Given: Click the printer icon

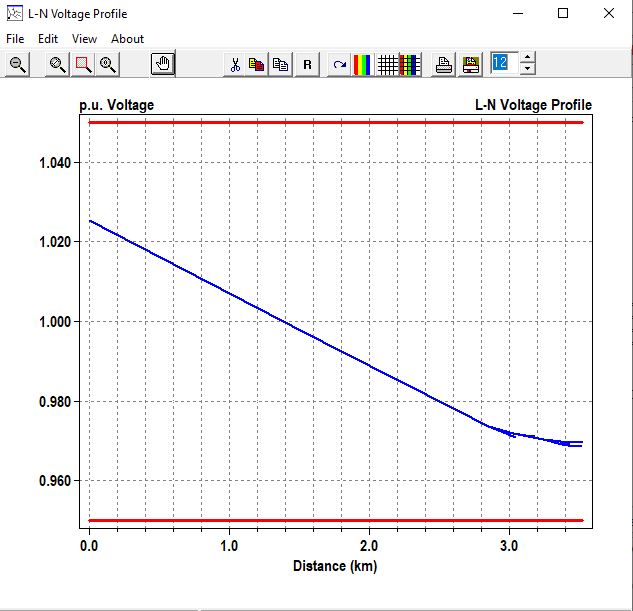Looking at the screenshot, I should click(x=444, y=65).
